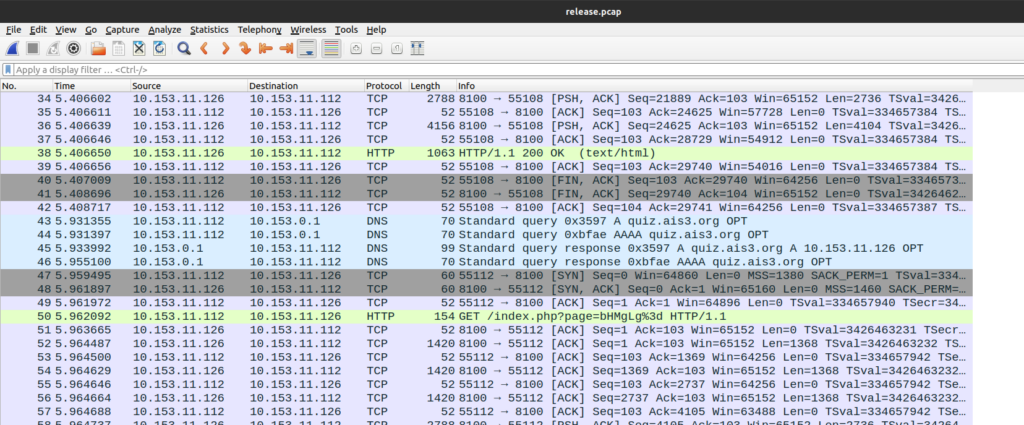Go back in packet history arrow
Image resolution: width=1024 pixels, height=425 pixels.
pos(205,48)
